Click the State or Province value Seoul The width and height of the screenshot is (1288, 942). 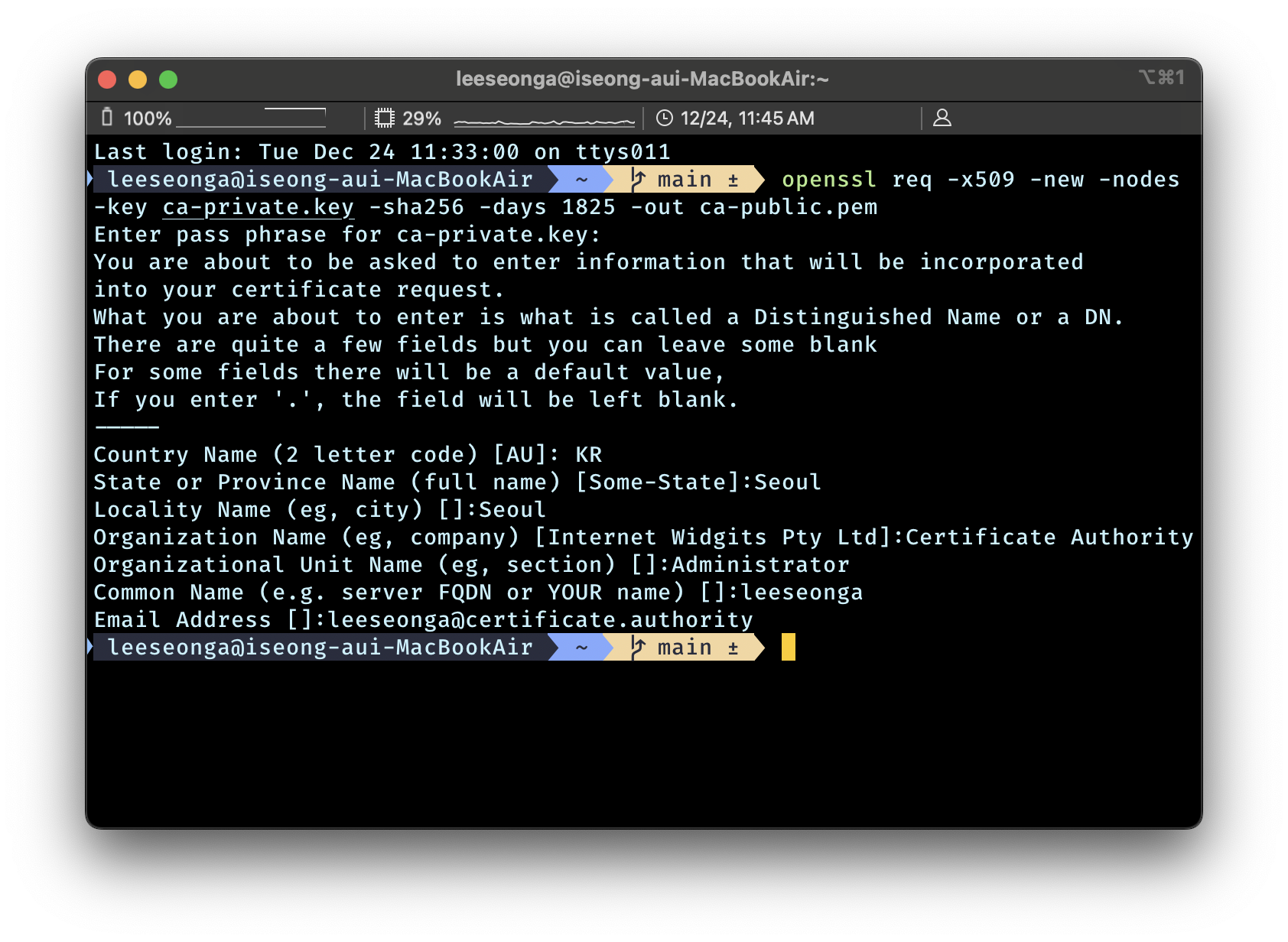click(788, 482)
